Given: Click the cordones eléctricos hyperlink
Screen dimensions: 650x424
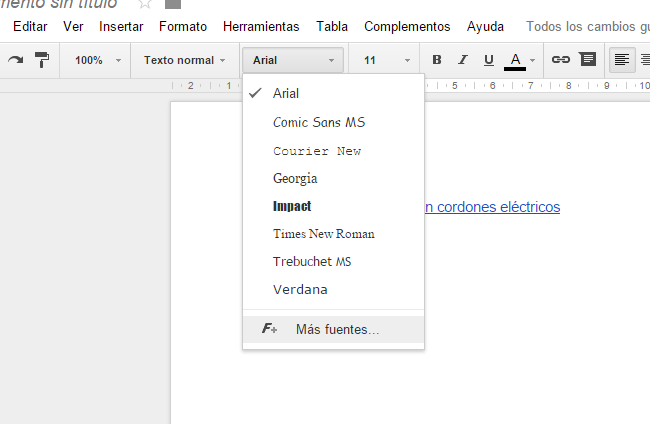Looking at the screenshot, I should (x=491, y=207).
